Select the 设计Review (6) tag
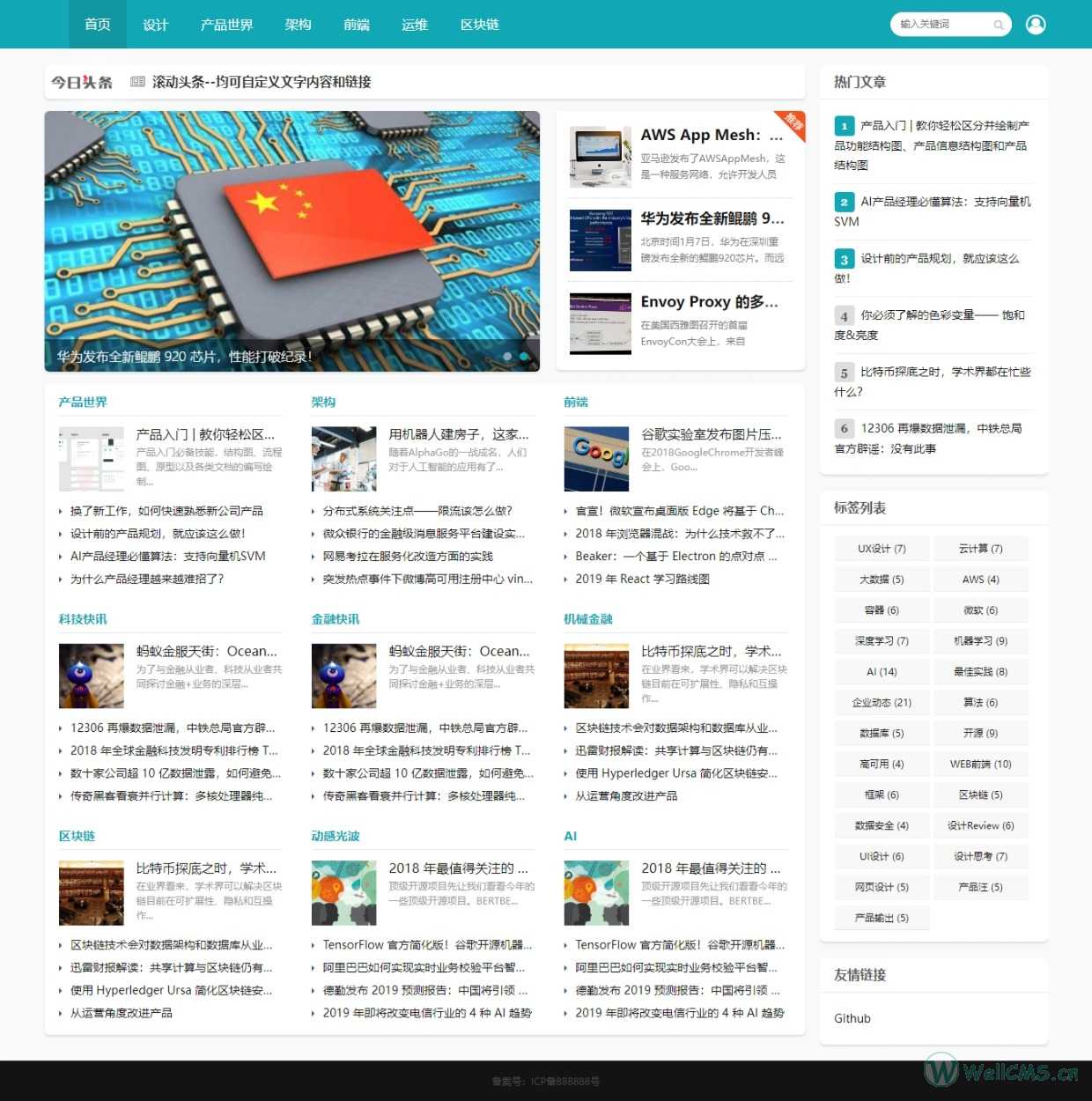 coord(980,826)
